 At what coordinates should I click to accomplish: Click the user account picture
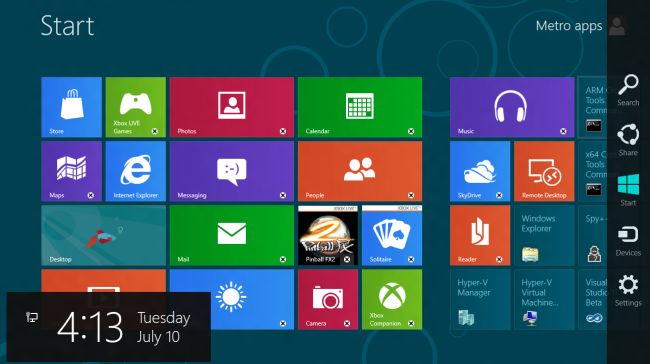617,26
